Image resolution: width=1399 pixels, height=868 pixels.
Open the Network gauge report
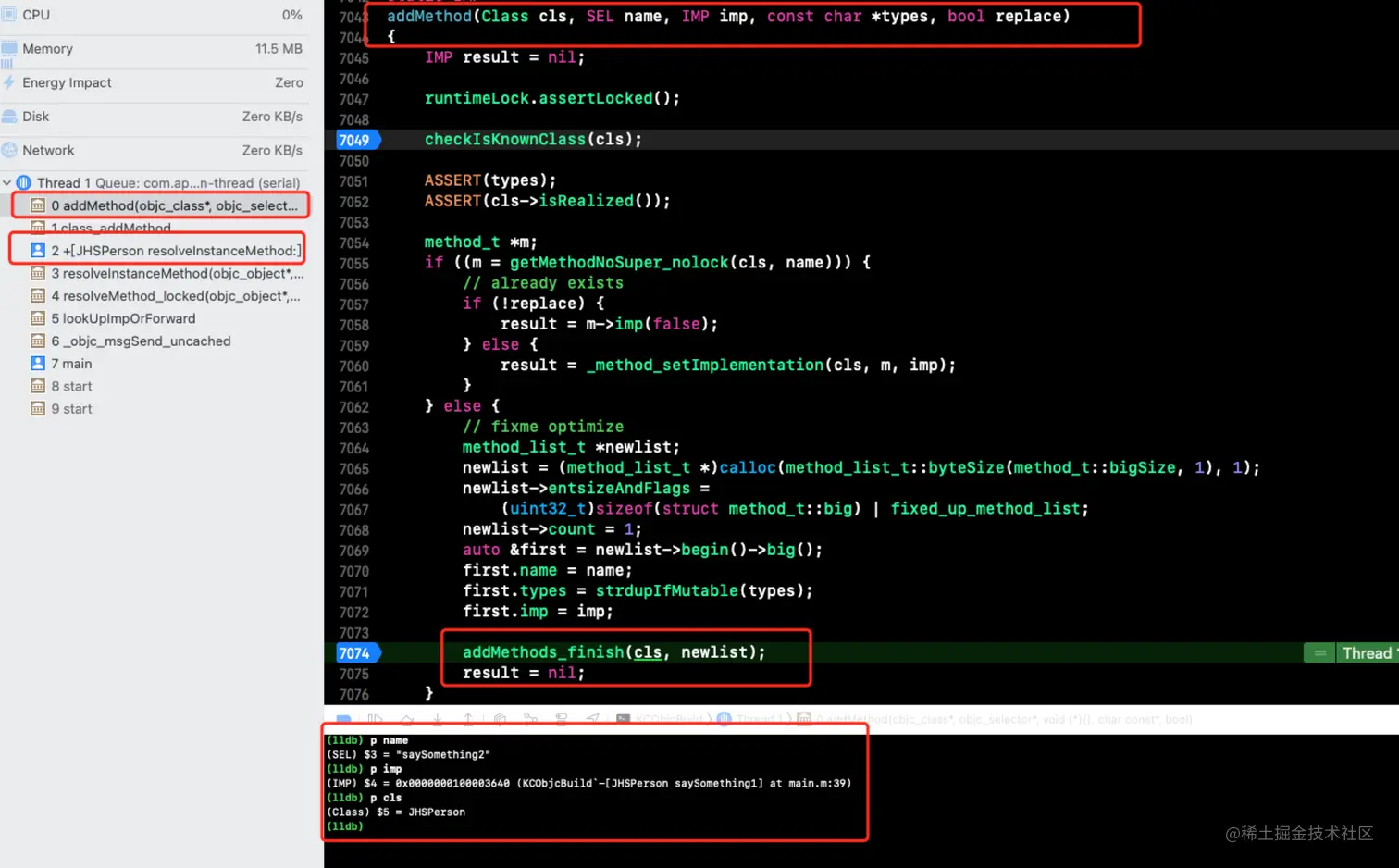[x=153, y=150]
